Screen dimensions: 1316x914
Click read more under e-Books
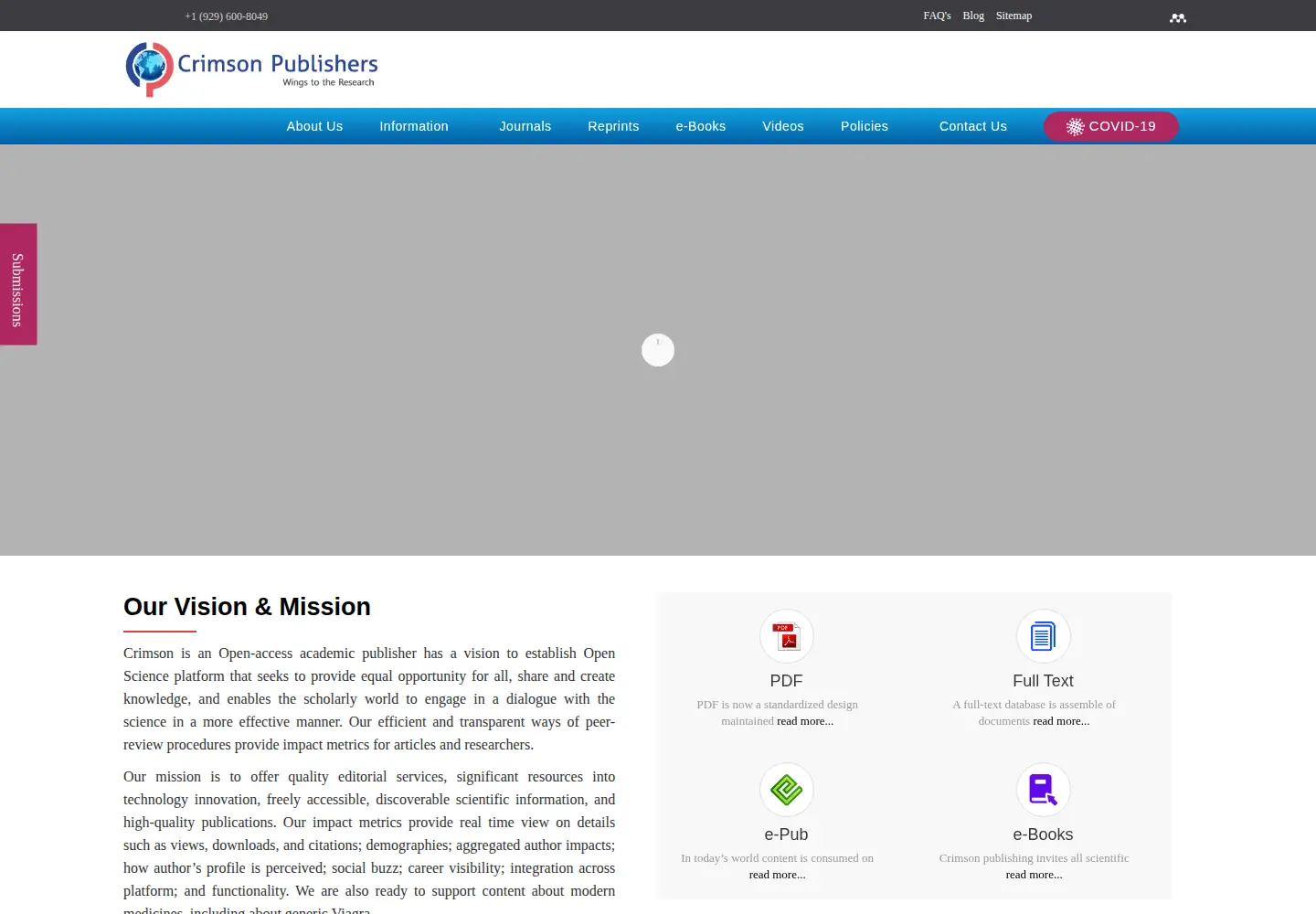point(1035,875)
